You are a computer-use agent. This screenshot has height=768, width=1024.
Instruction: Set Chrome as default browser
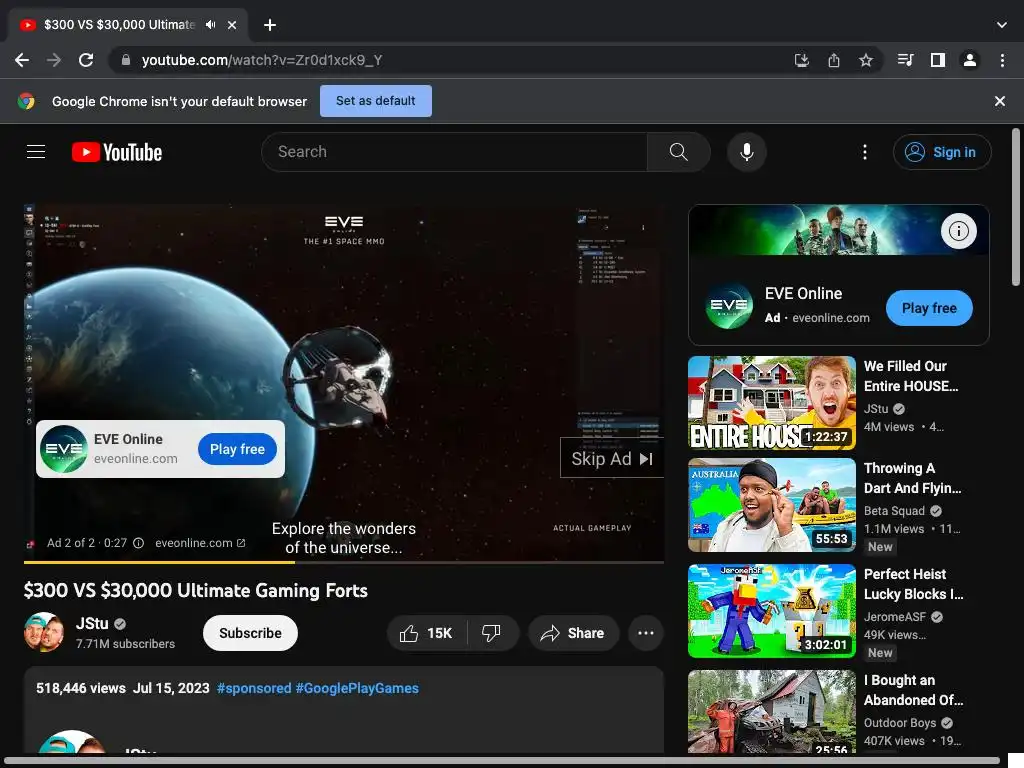point(376,101)
